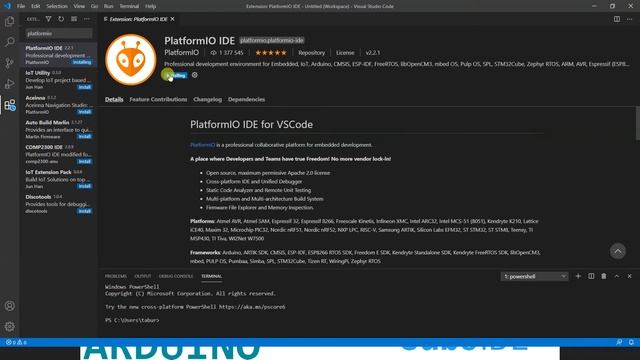Image resolution: width=640 pixels, height=360 pixels.
Task: Install the IoT Utility extension
Action: click(84, 87)
